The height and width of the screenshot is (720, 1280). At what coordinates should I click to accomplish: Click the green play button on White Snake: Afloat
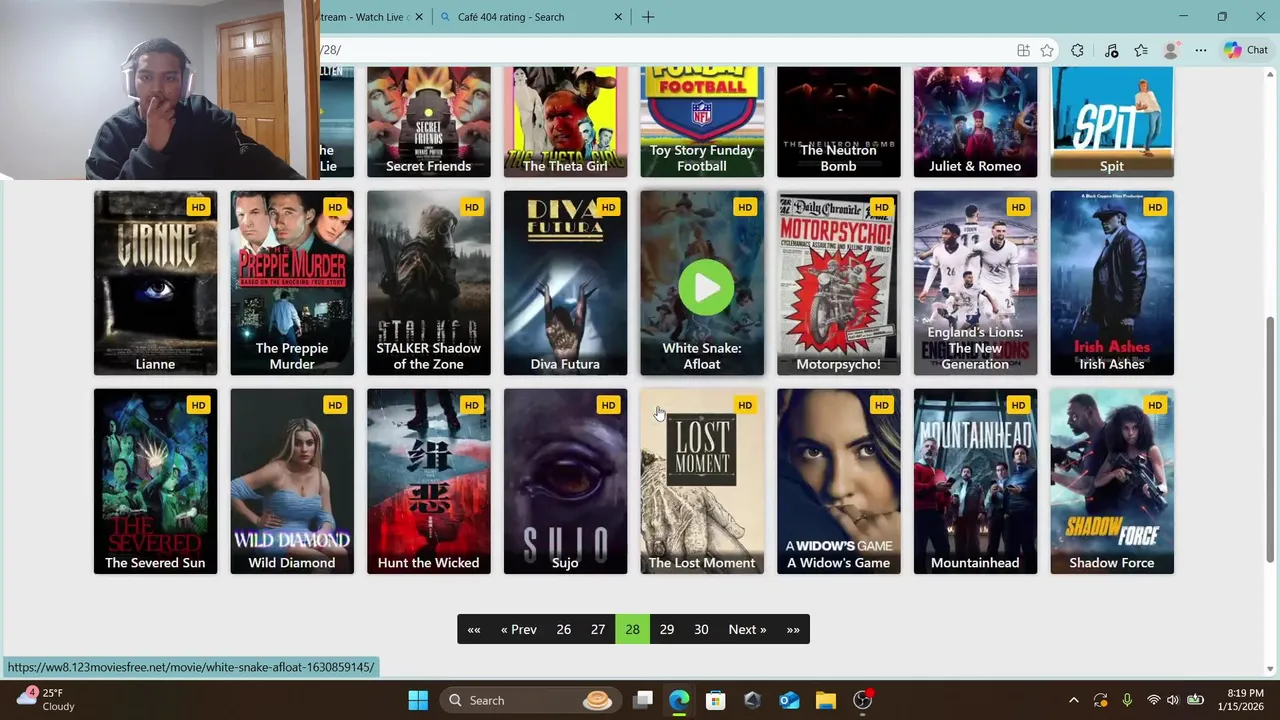(x=706, y=288)
